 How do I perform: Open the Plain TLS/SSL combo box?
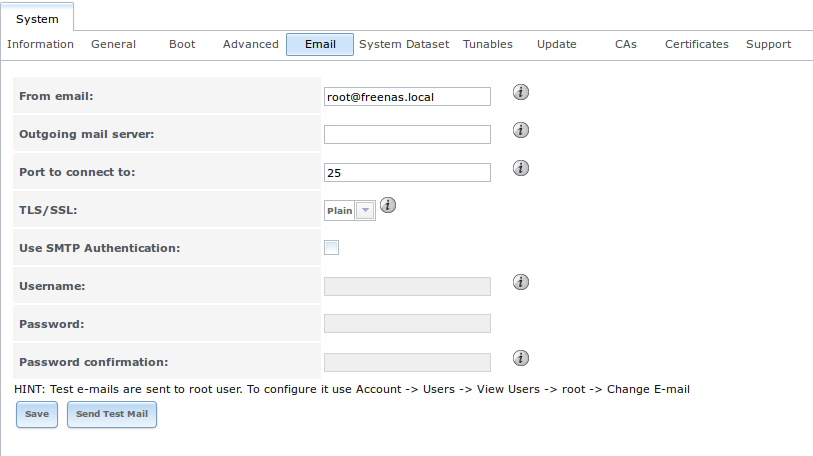pos(349,211)
